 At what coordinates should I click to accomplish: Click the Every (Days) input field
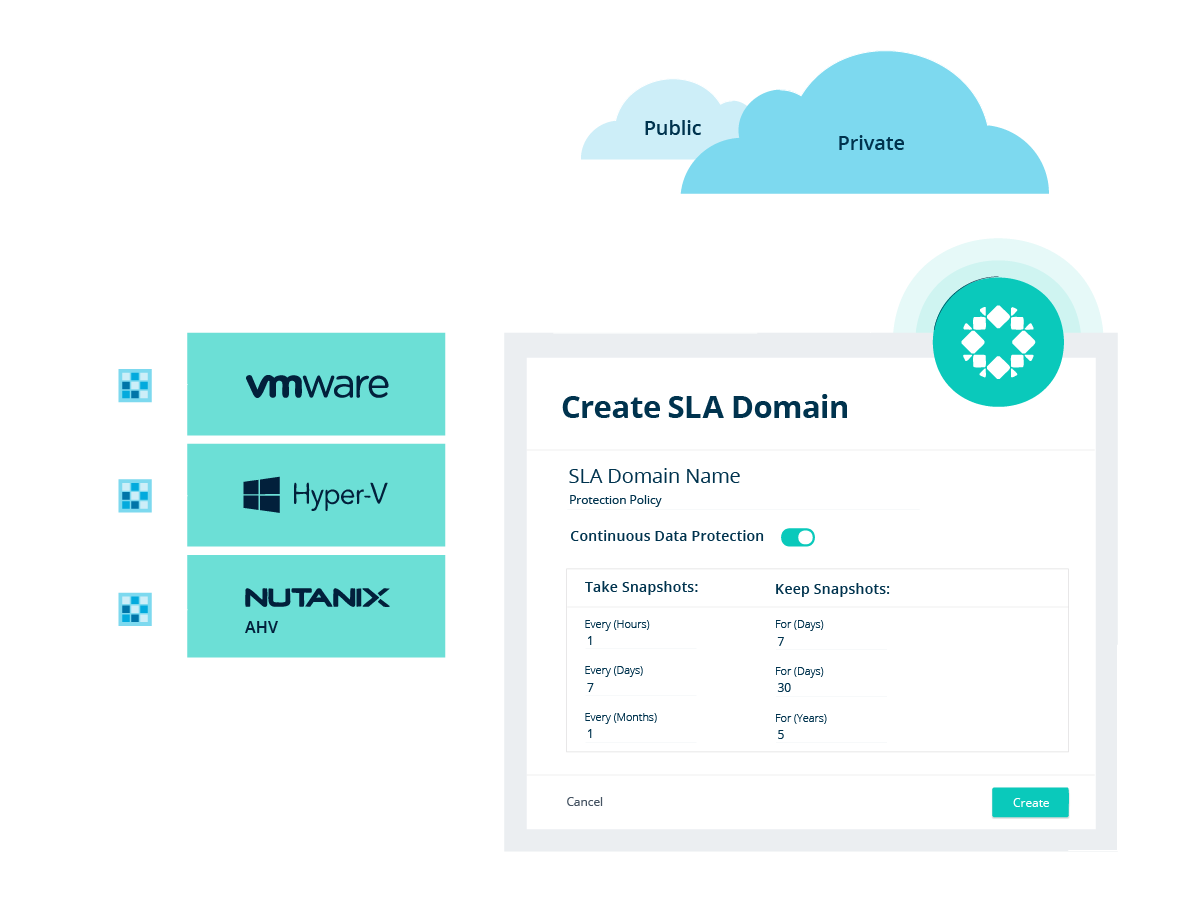639,688
